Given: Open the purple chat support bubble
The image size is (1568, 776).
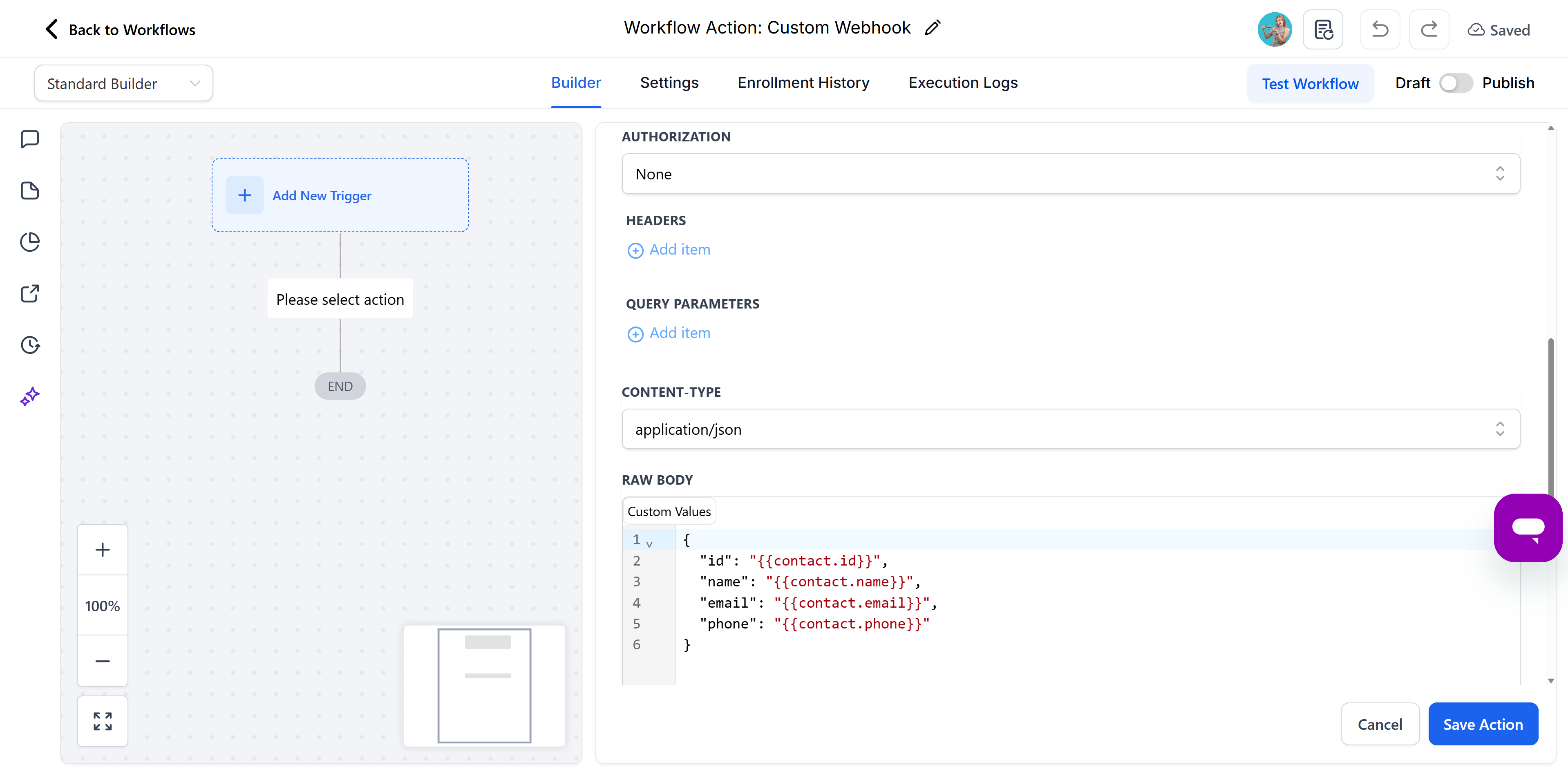Looking at the screenshot, I should coord(1528,528).
